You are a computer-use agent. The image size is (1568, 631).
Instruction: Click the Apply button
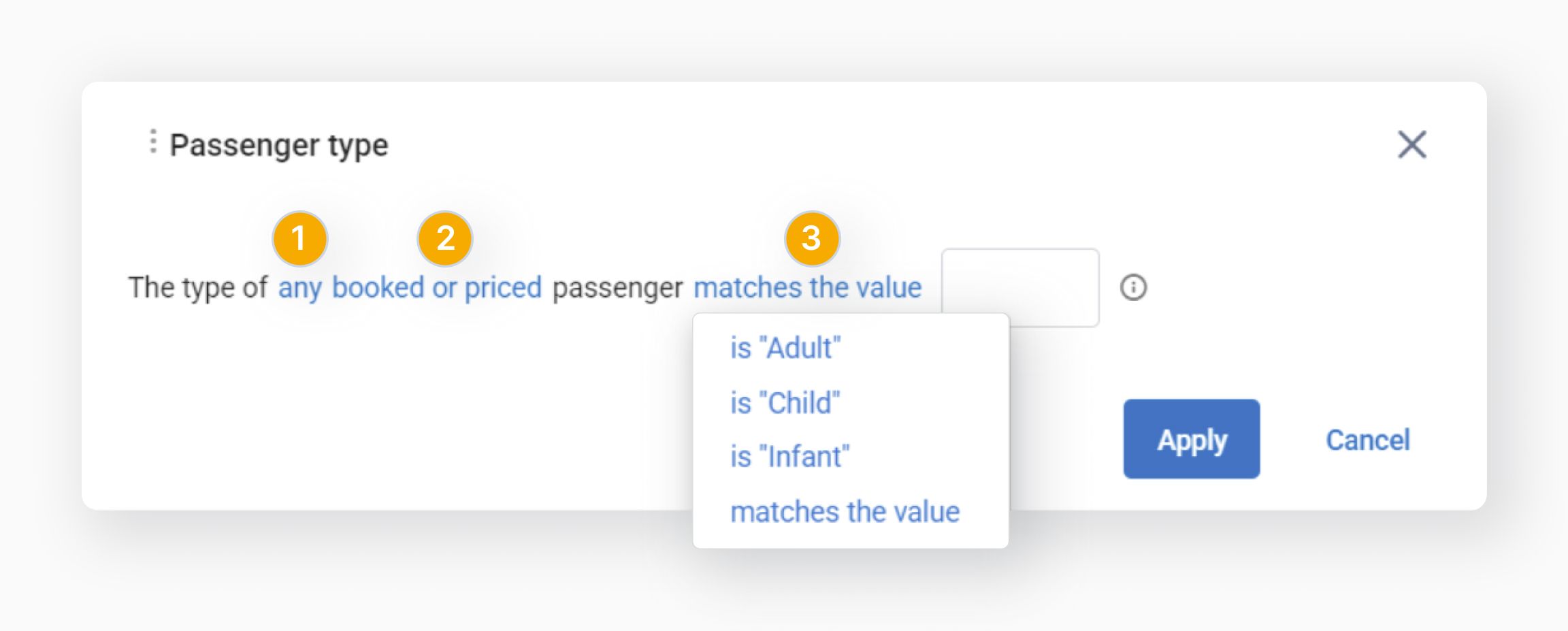(1191, 439)
